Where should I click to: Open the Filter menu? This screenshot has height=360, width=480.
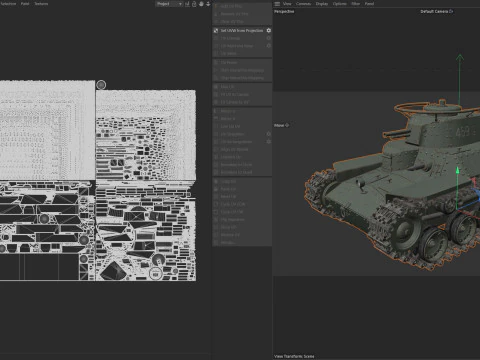pos(356,4)
